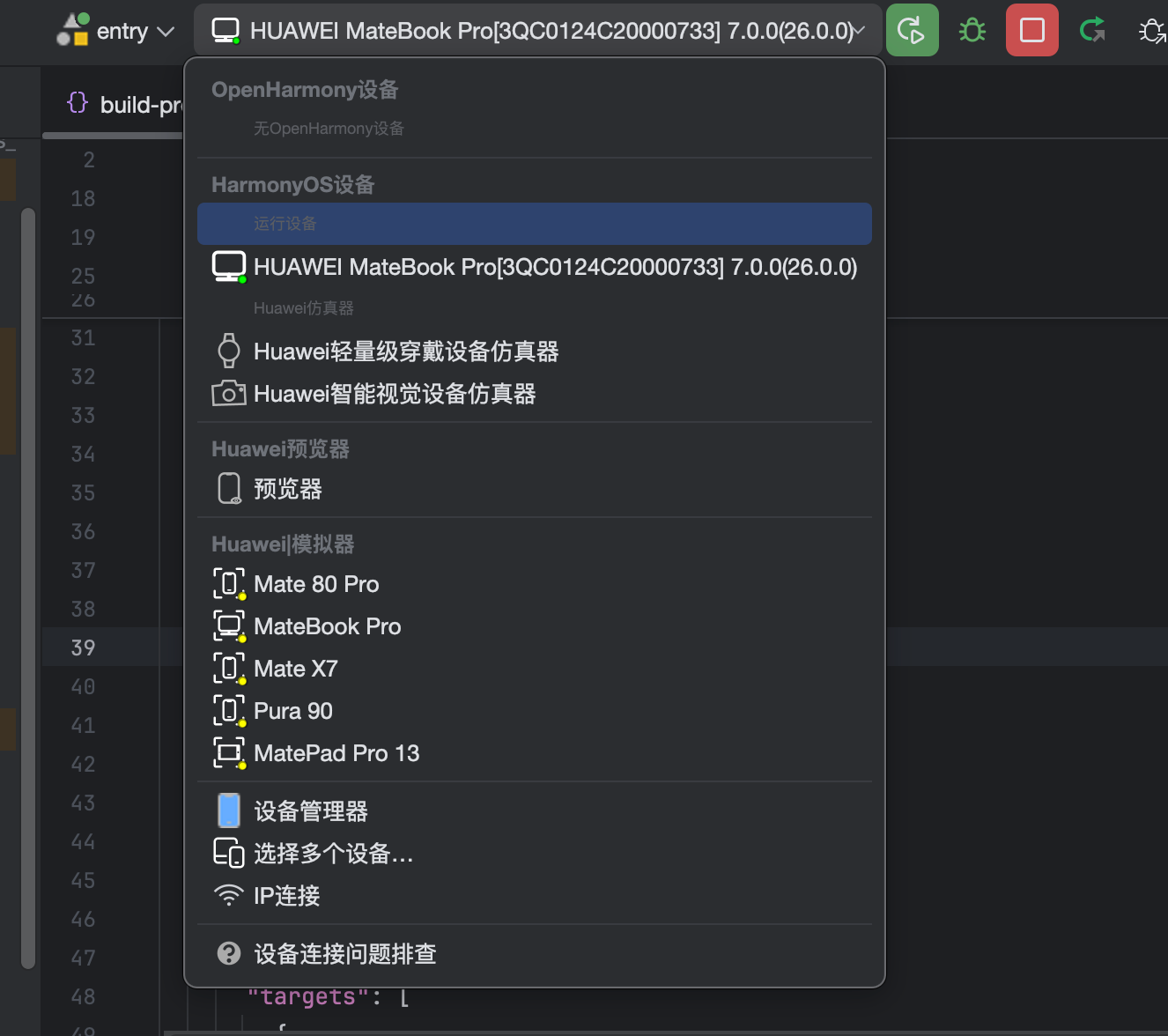The image size is (1168, 1036).
Task: Stop the running app with red button
Action: pyautogui.click(x=1031, y=30)
